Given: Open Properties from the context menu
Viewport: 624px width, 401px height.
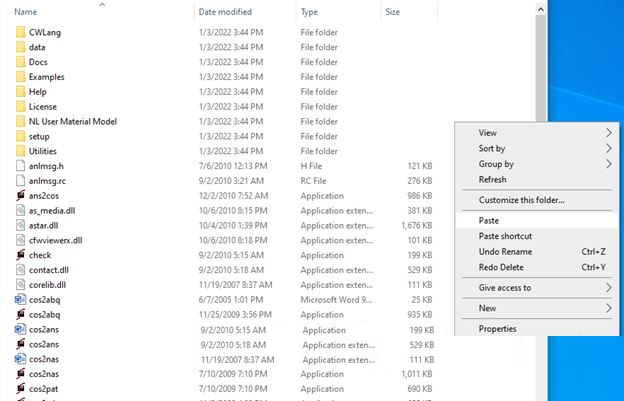Looking at the screenshot, I should click(x=536, y=329).
